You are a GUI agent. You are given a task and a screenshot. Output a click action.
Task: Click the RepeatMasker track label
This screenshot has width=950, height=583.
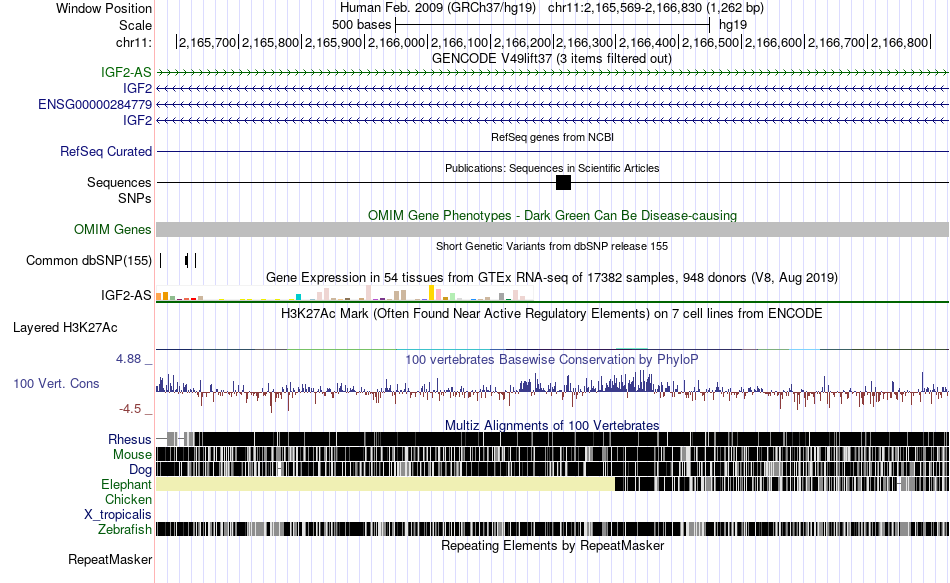[x=110, y=559]
